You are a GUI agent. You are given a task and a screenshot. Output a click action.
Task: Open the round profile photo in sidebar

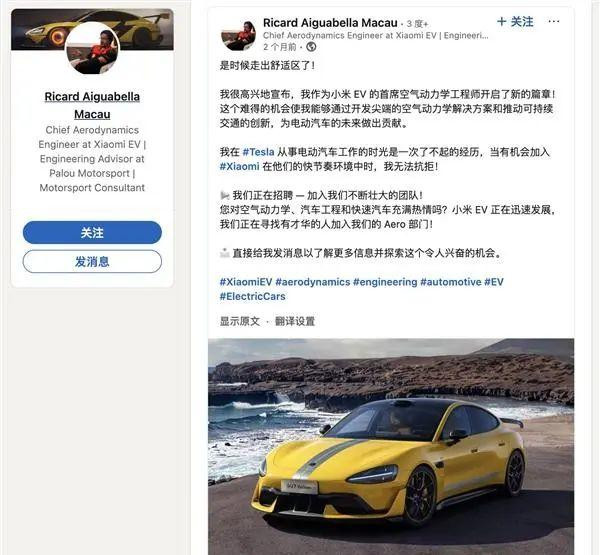click(x=92, y=49)
